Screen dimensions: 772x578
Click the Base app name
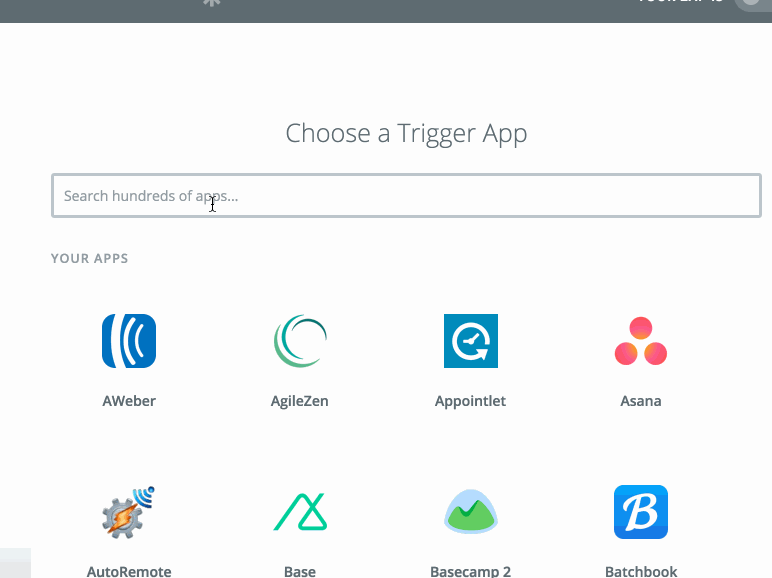pyautogui.click(x=300, y=572)
